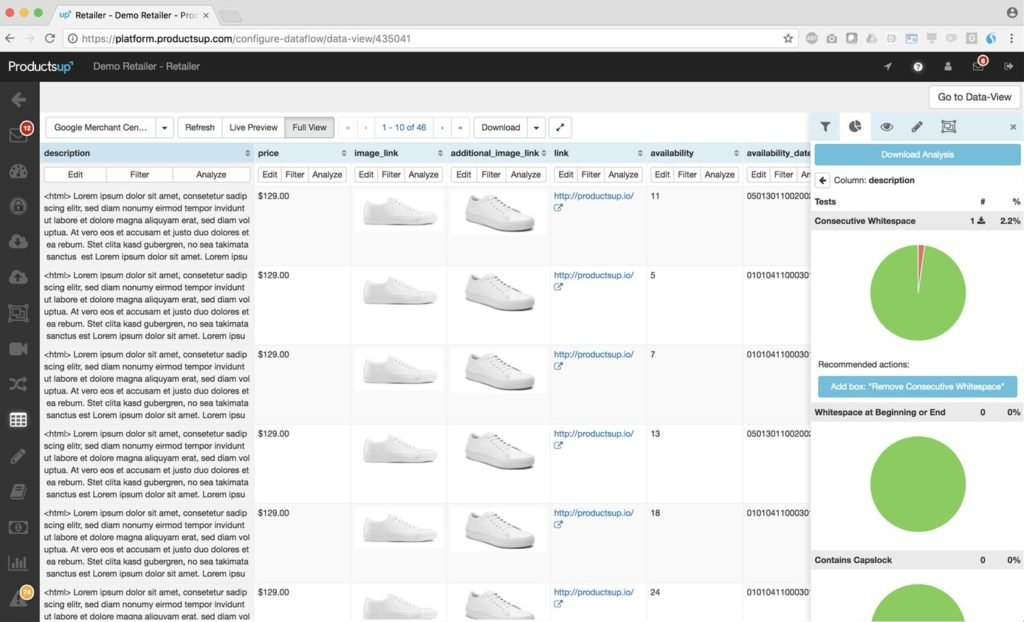Open warning alerts with 74 badge
The image size is (1024, 622).
click(x=20, y=597)
